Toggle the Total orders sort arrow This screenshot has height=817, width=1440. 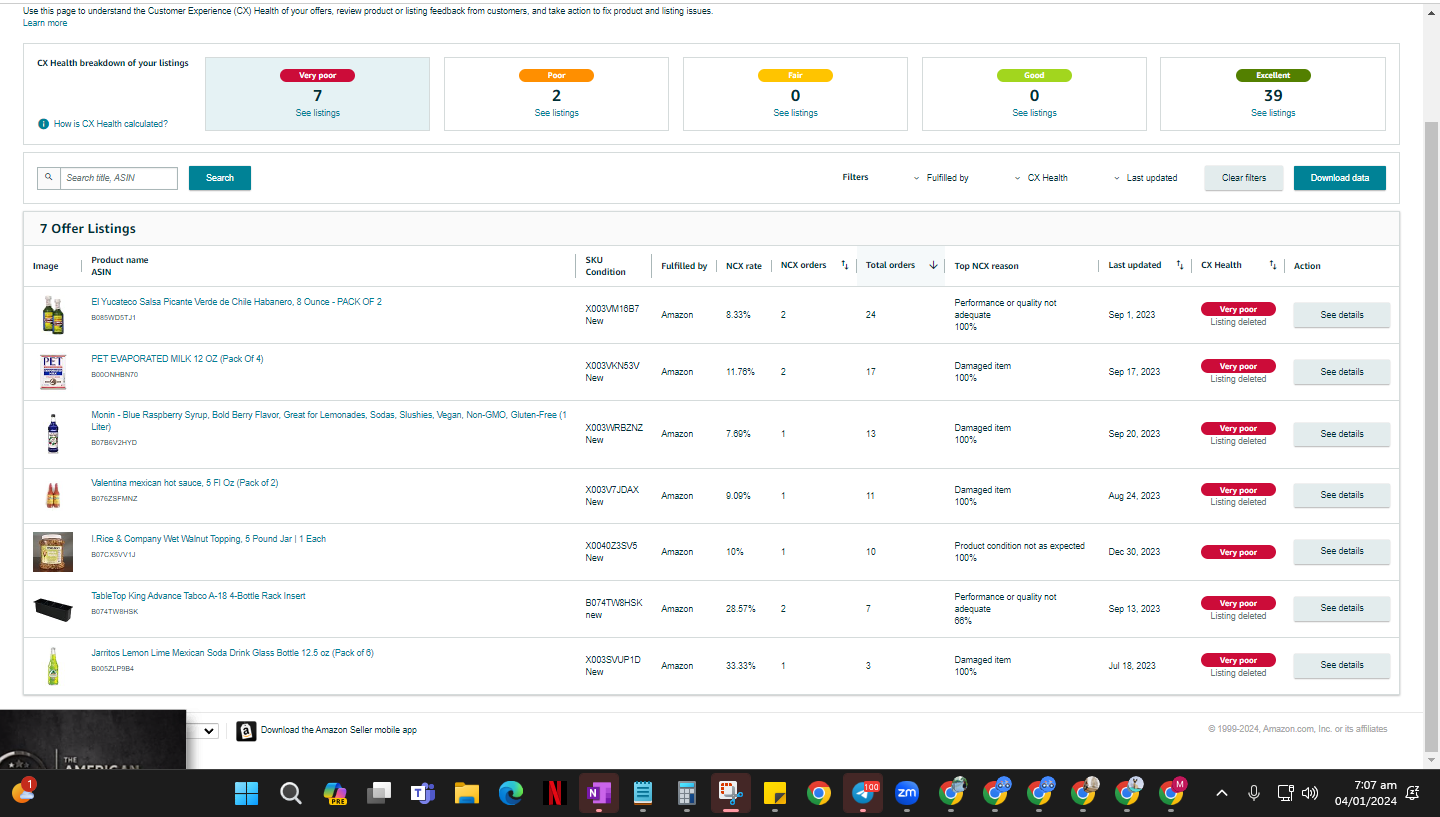click(x=933, y=266)
